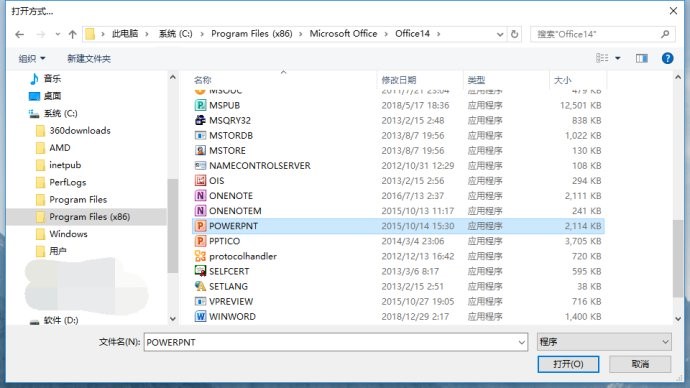Click the NAMECONTROLSERVER icon
The image size is (690, 388).
(x=200, y=165)
